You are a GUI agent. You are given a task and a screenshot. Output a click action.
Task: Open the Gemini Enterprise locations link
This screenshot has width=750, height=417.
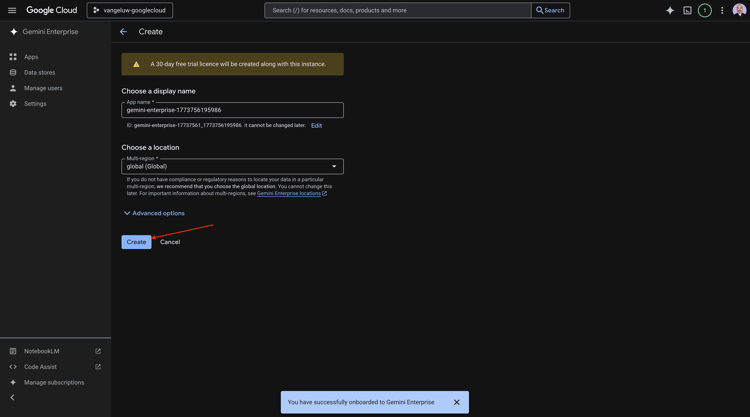coord(292,193)
